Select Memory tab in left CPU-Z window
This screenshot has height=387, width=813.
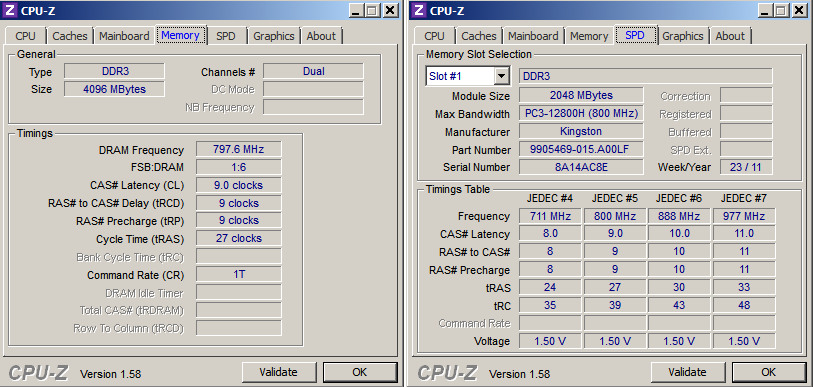coord(180,35)
